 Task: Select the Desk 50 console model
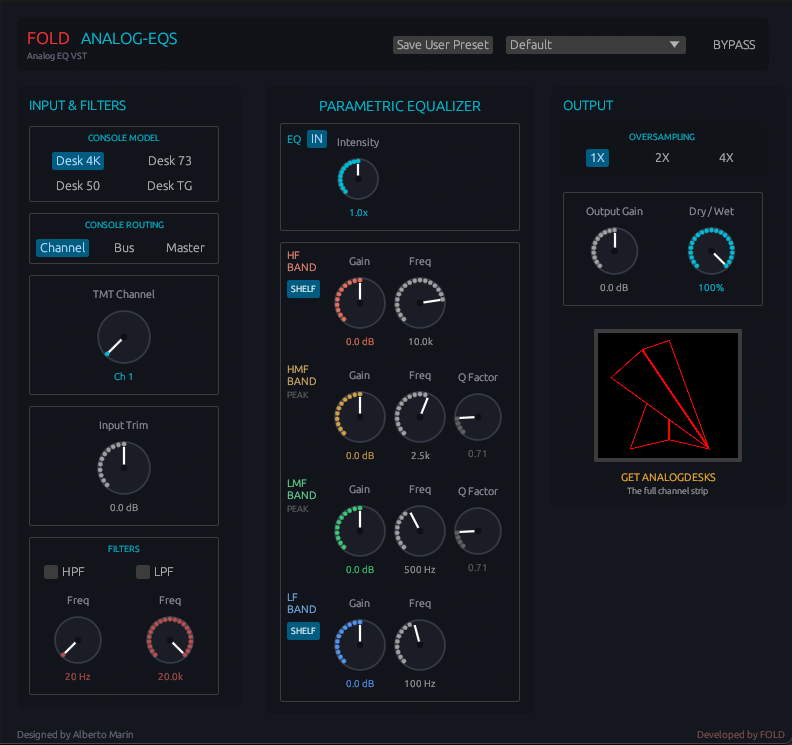(x=78, y=186)
